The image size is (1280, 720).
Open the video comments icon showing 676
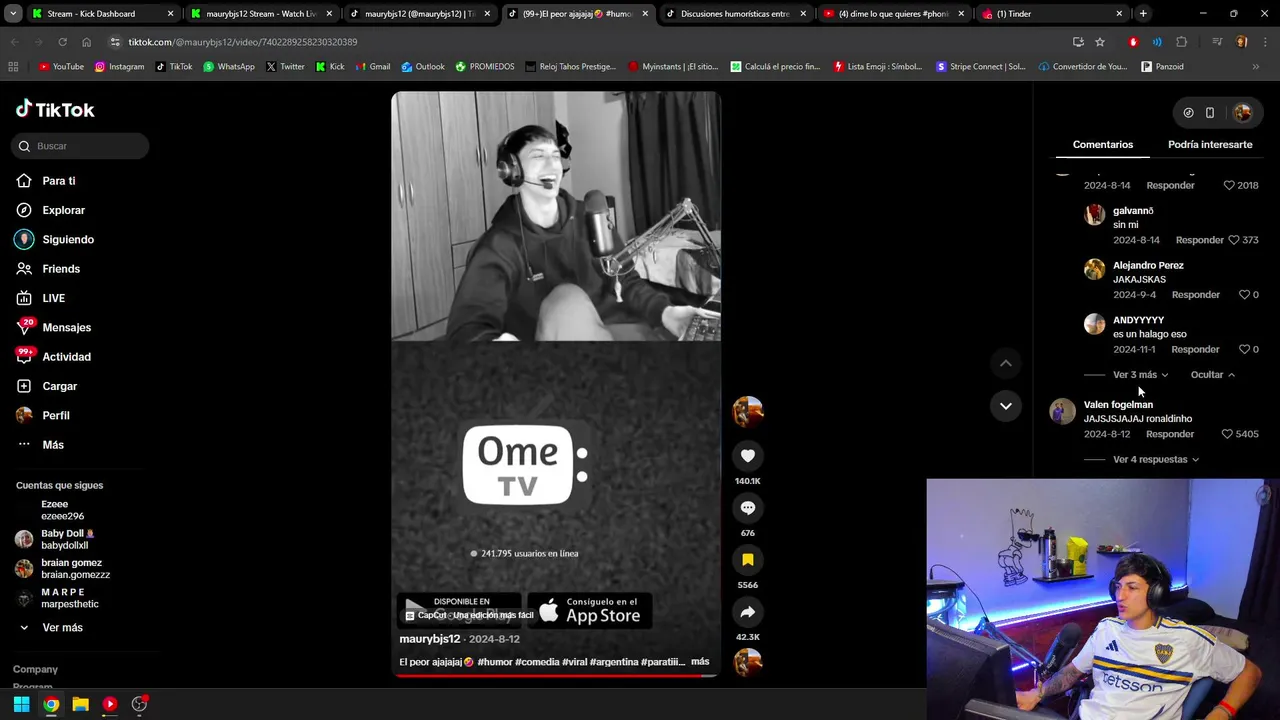pyautogui.click(x=747, y=508)
